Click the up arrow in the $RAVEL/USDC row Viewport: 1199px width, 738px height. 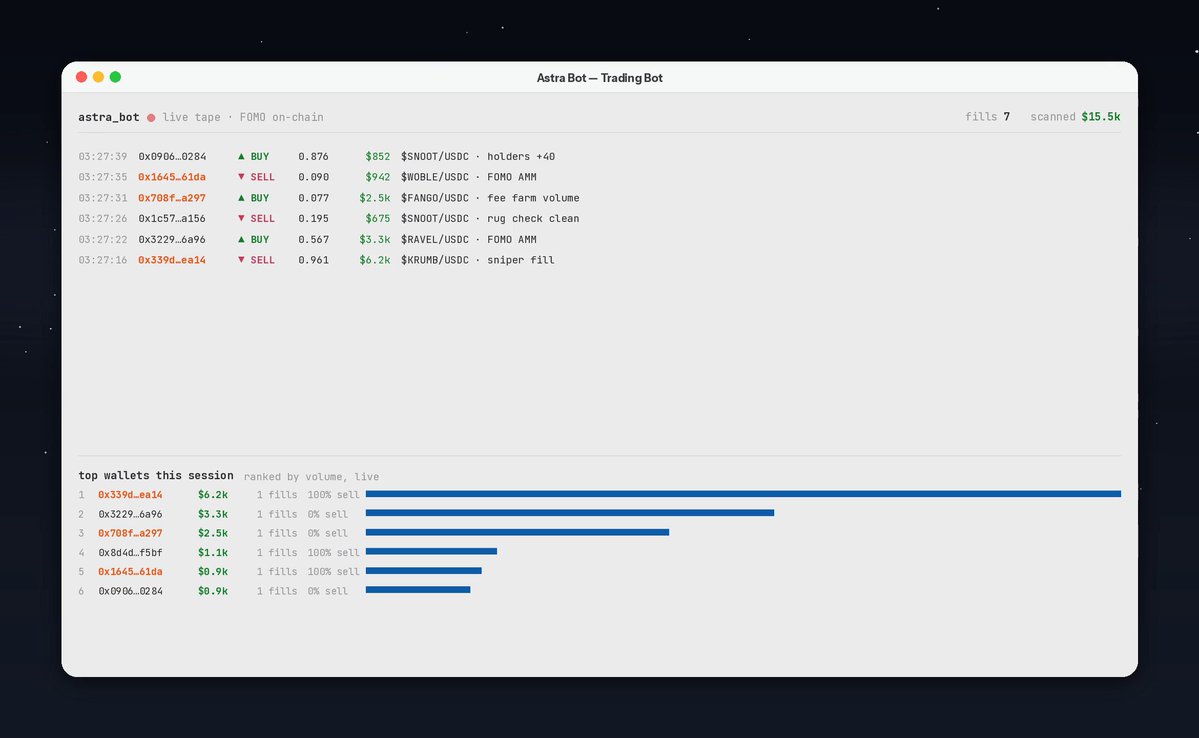point(241,239)
